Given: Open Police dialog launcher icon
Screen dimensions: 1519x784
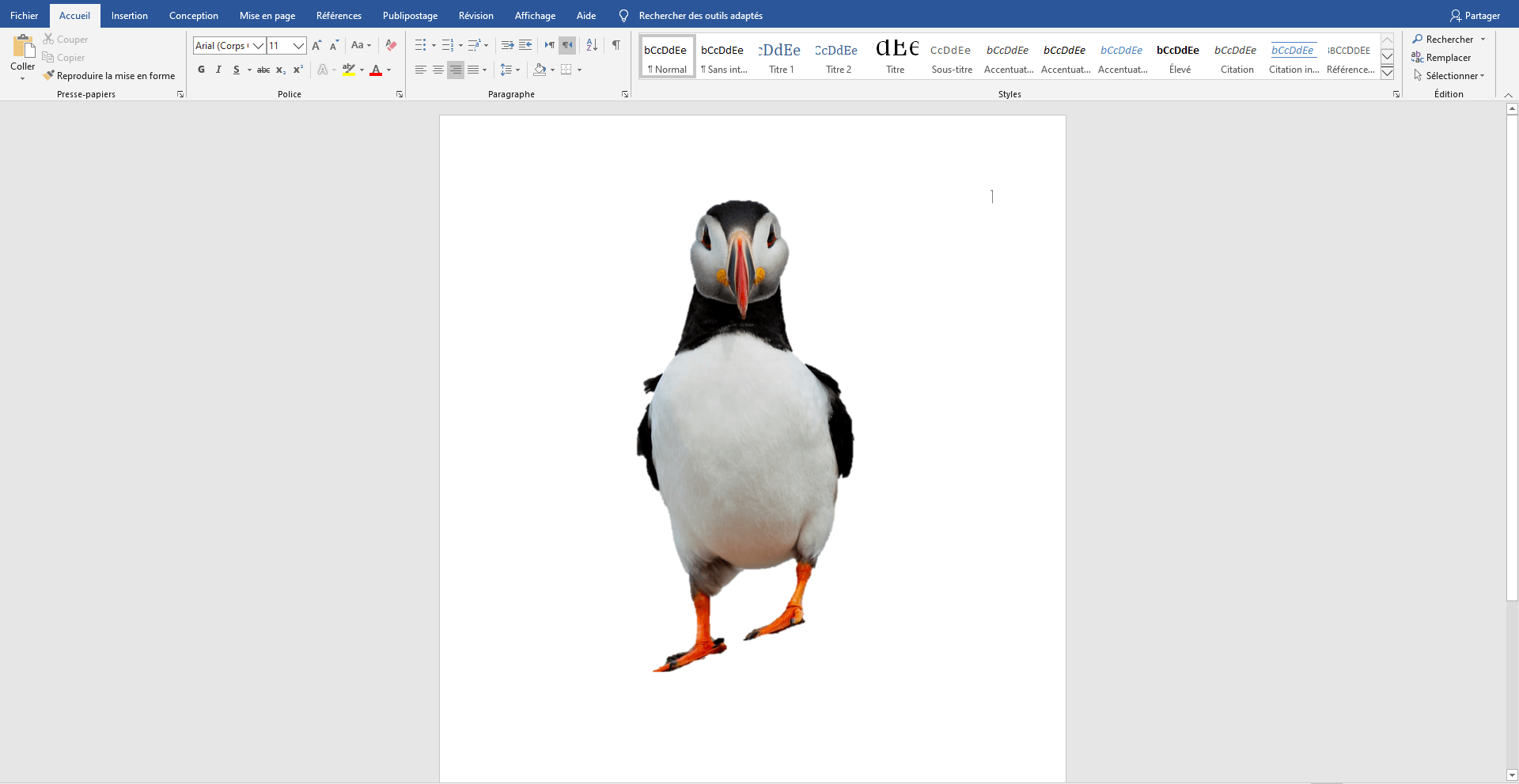Looking at the screenshot, I should coord(400,94).
